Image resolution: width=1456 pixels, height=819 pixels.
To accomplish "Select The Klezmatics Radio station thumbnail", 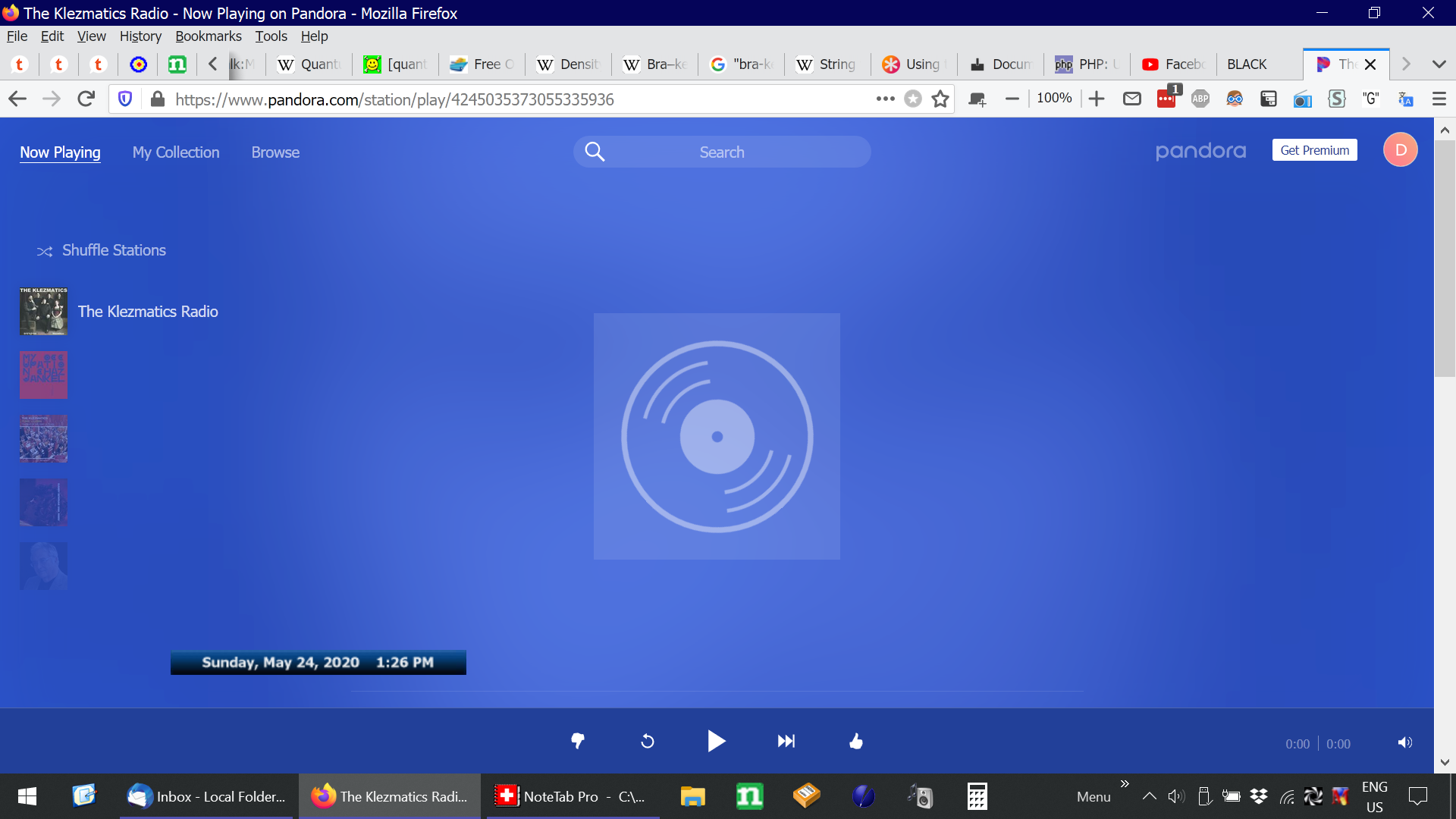I will [43, 311].
